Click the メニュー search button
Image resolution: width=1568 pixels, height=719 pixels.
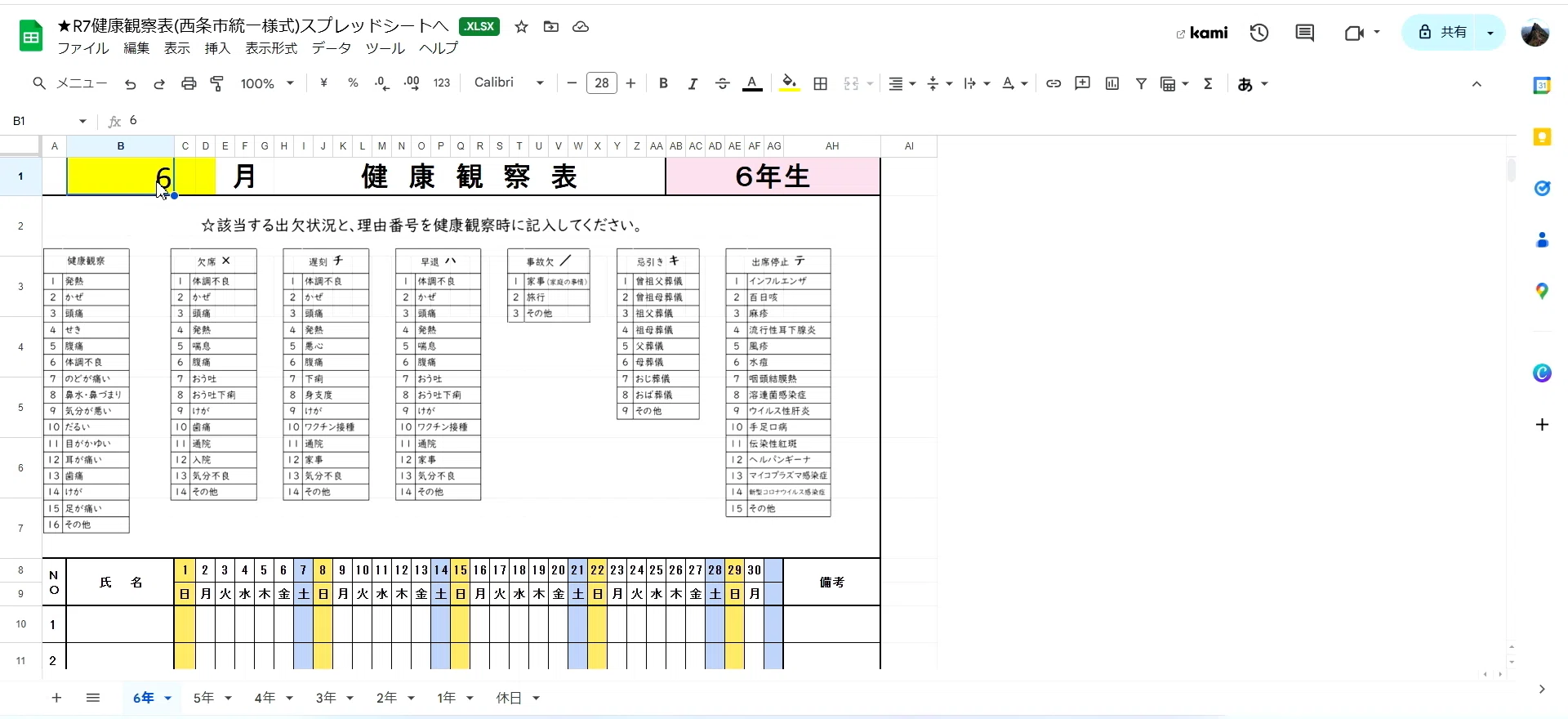click(70, 83)
